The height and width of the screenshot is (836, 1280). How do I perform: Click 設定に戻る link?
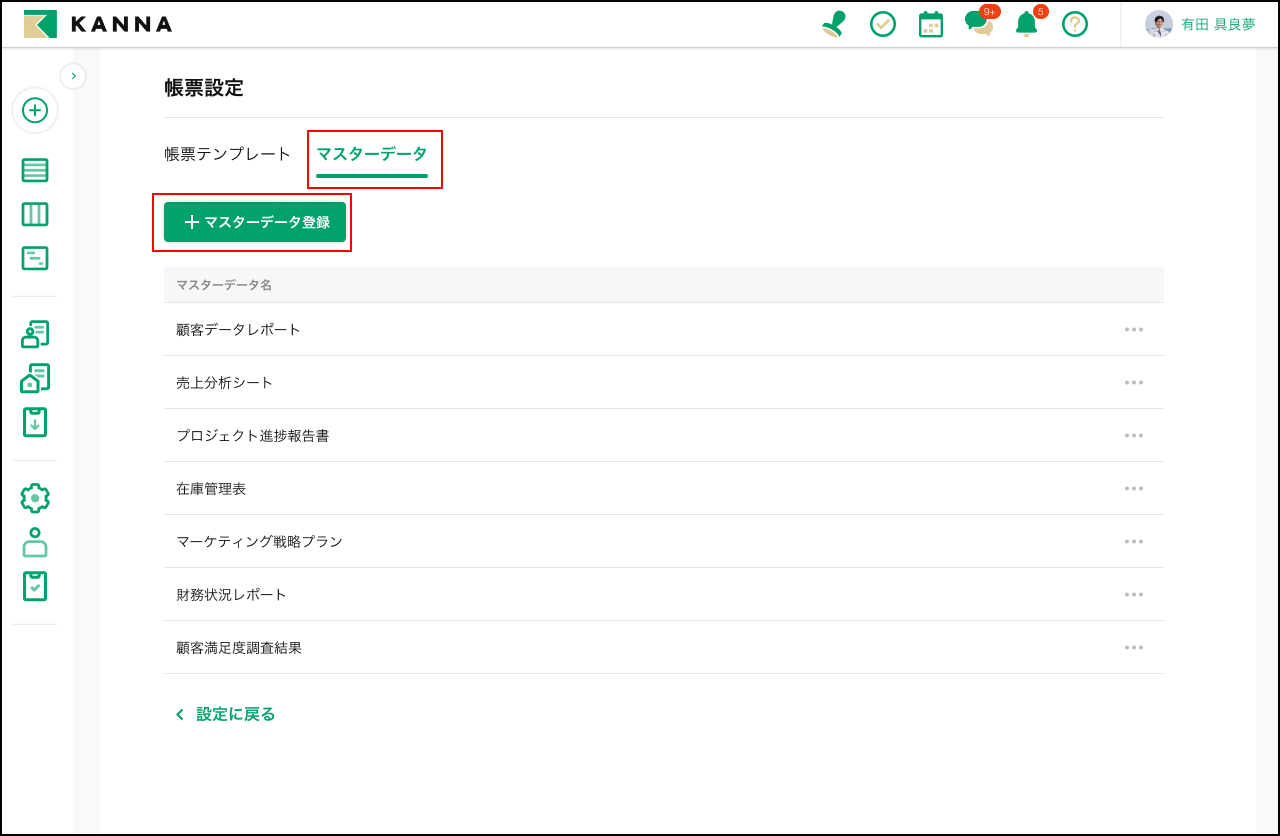point(226,714)
